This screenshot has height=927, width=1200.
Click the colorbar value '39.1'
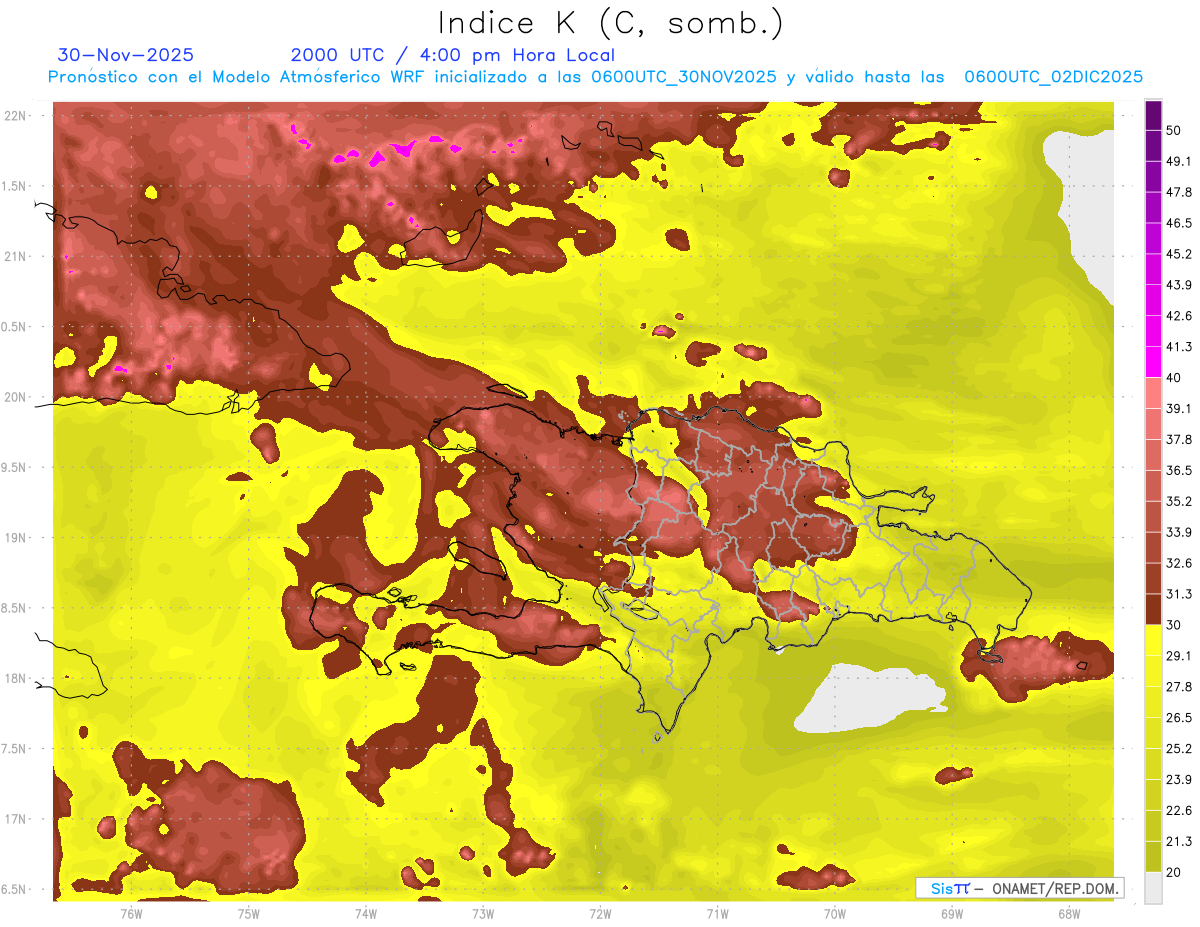[x=1179, y=409]
